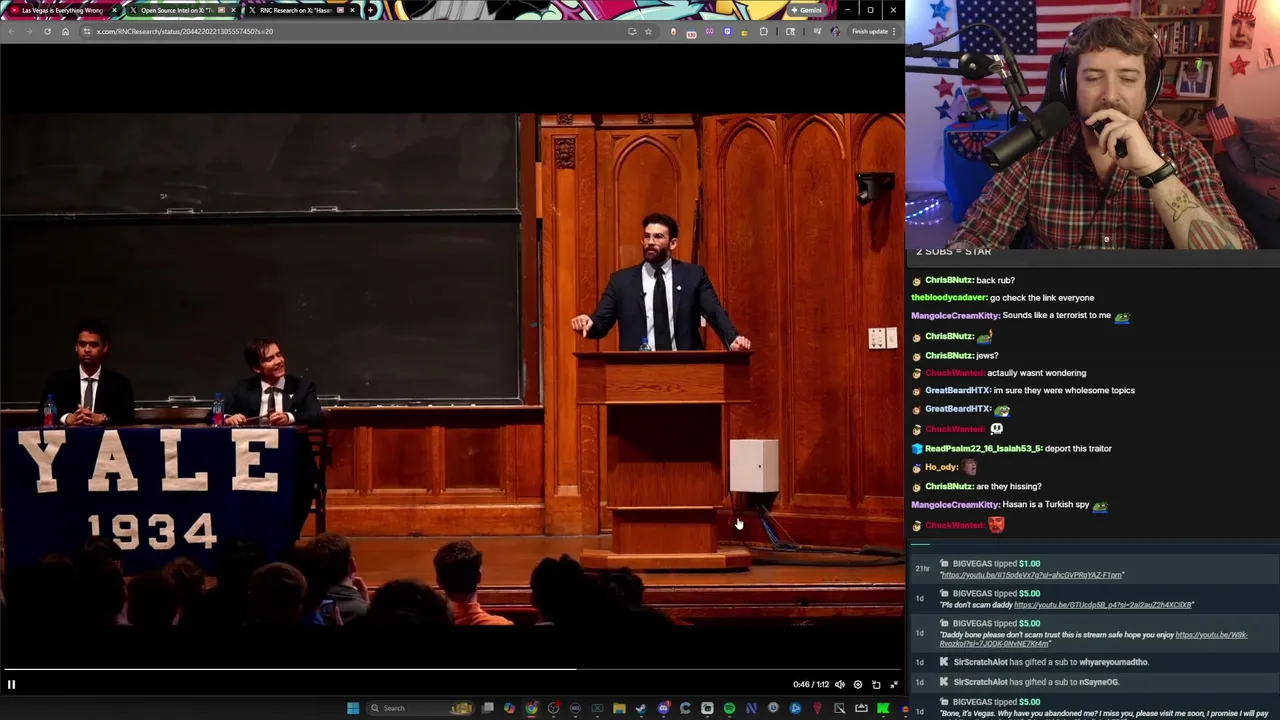
Task: Click the '0:46 / 1:12' video timestamp
Action: (x=811, y=685)
